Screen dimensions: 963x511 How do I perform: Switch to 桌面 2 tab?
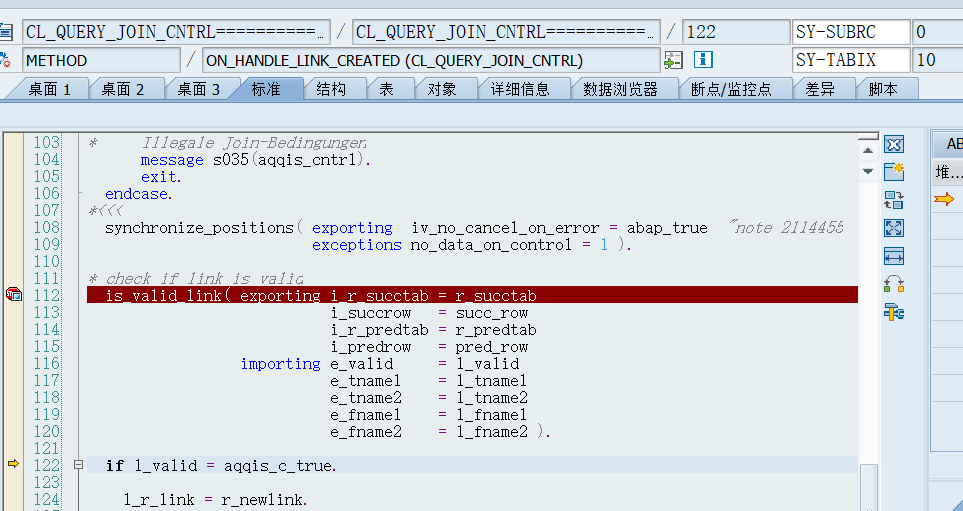[x=123, y=90]
